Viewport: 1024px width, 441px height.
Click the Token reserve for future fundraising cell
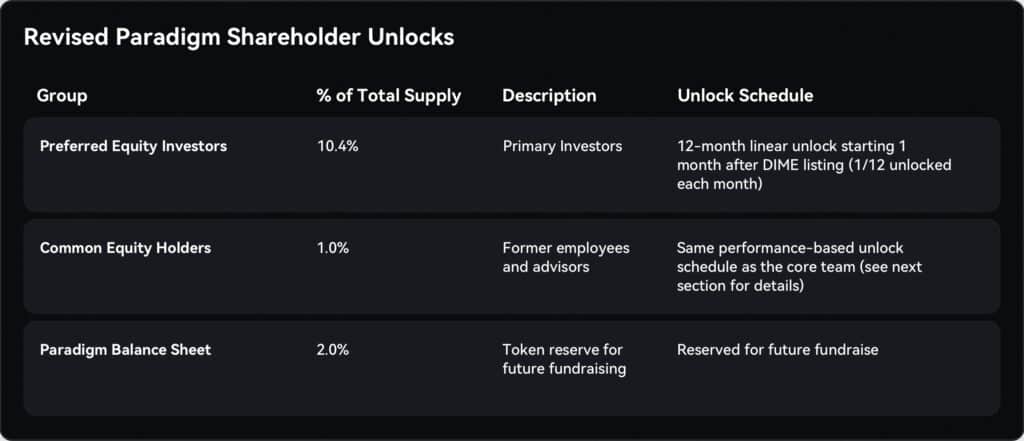click(564, 359)
